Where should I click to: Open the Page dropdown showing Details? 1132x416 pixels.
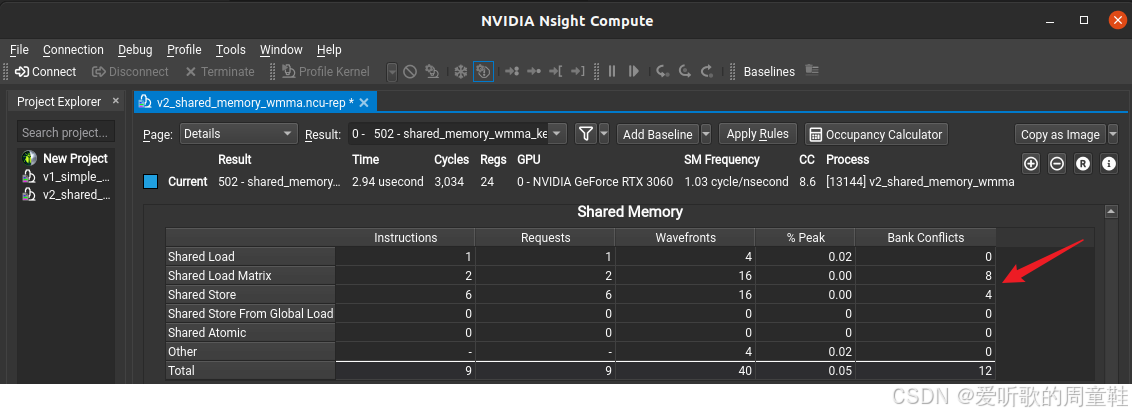point(238,134)
